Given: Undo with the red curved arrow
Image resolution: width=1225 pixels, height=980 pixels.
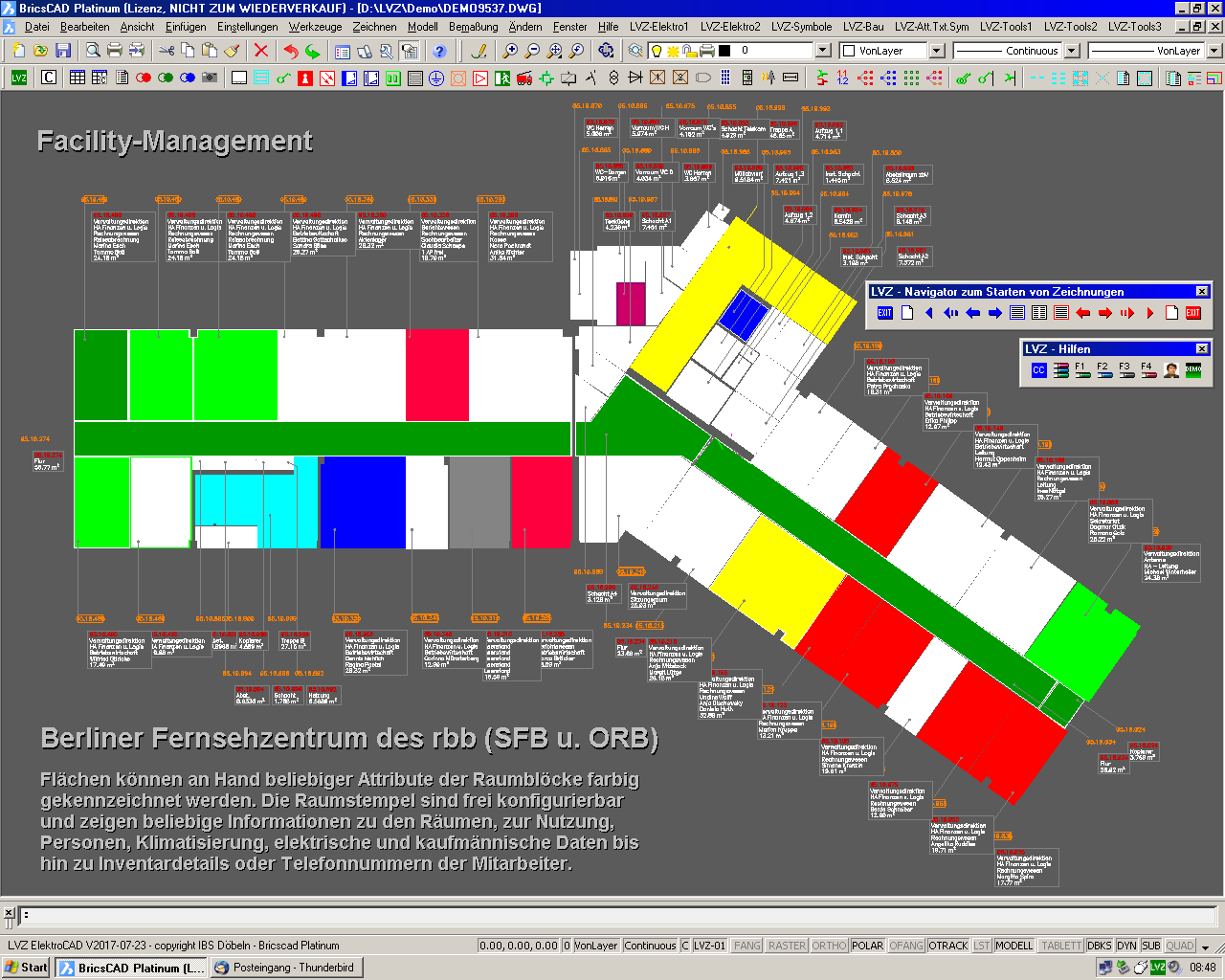Looking at the screenshot, I should (291, 50).
